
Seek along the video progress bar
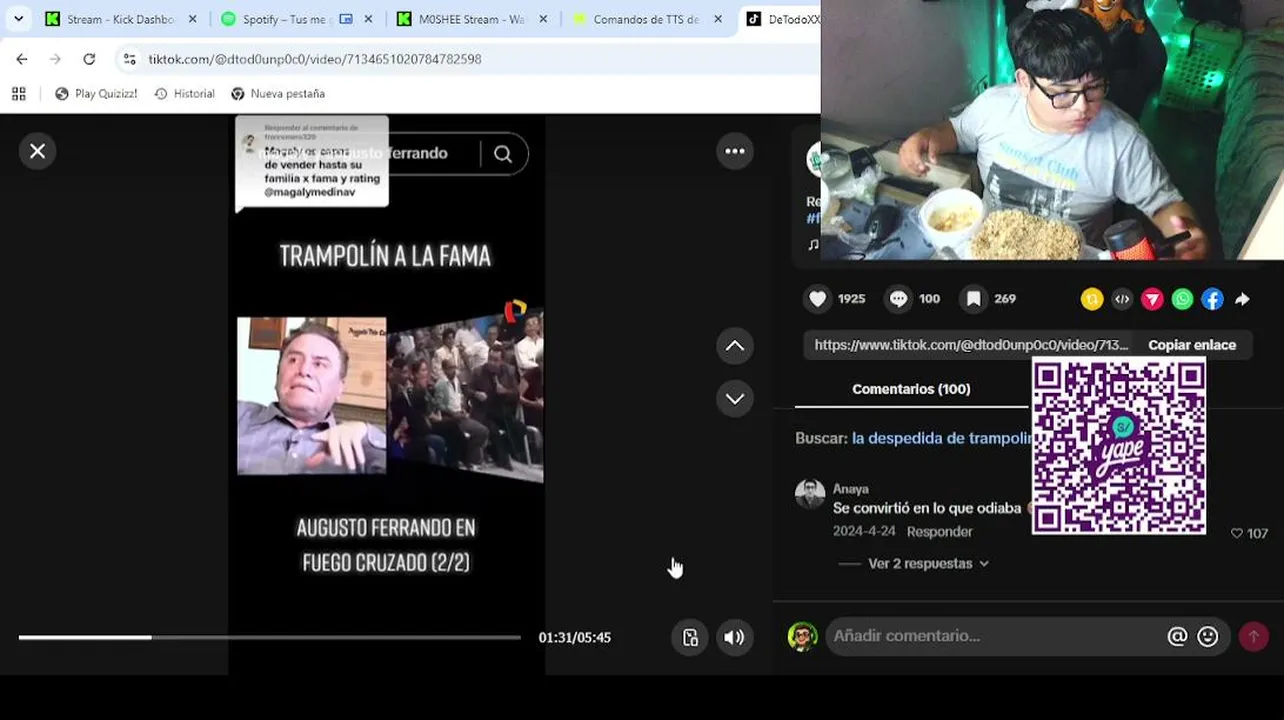pos(269,637)
